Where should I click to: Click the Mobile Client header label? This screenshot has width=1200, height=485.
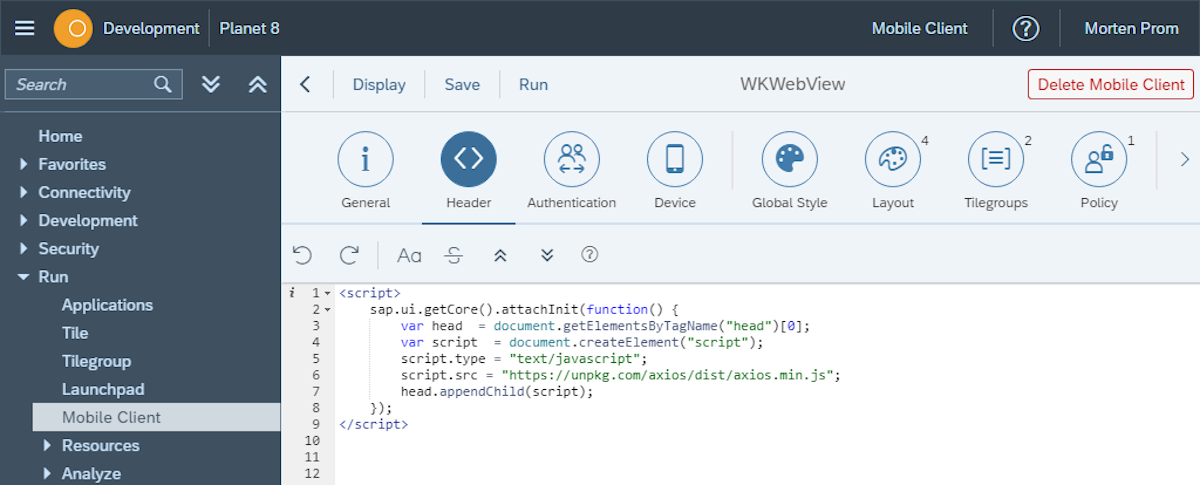coord(920,28)
